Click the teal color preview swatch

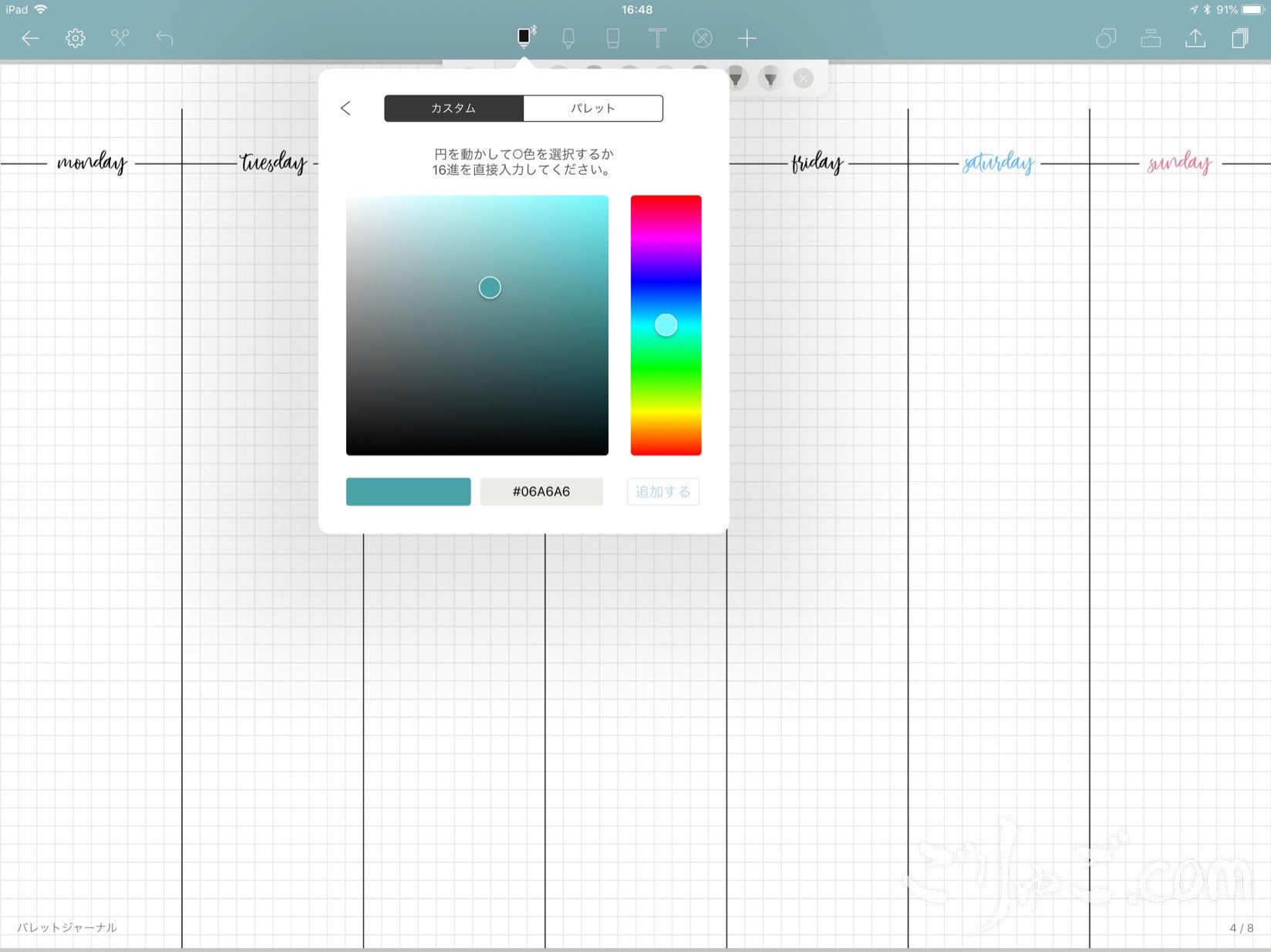click(x=408, y=492)
